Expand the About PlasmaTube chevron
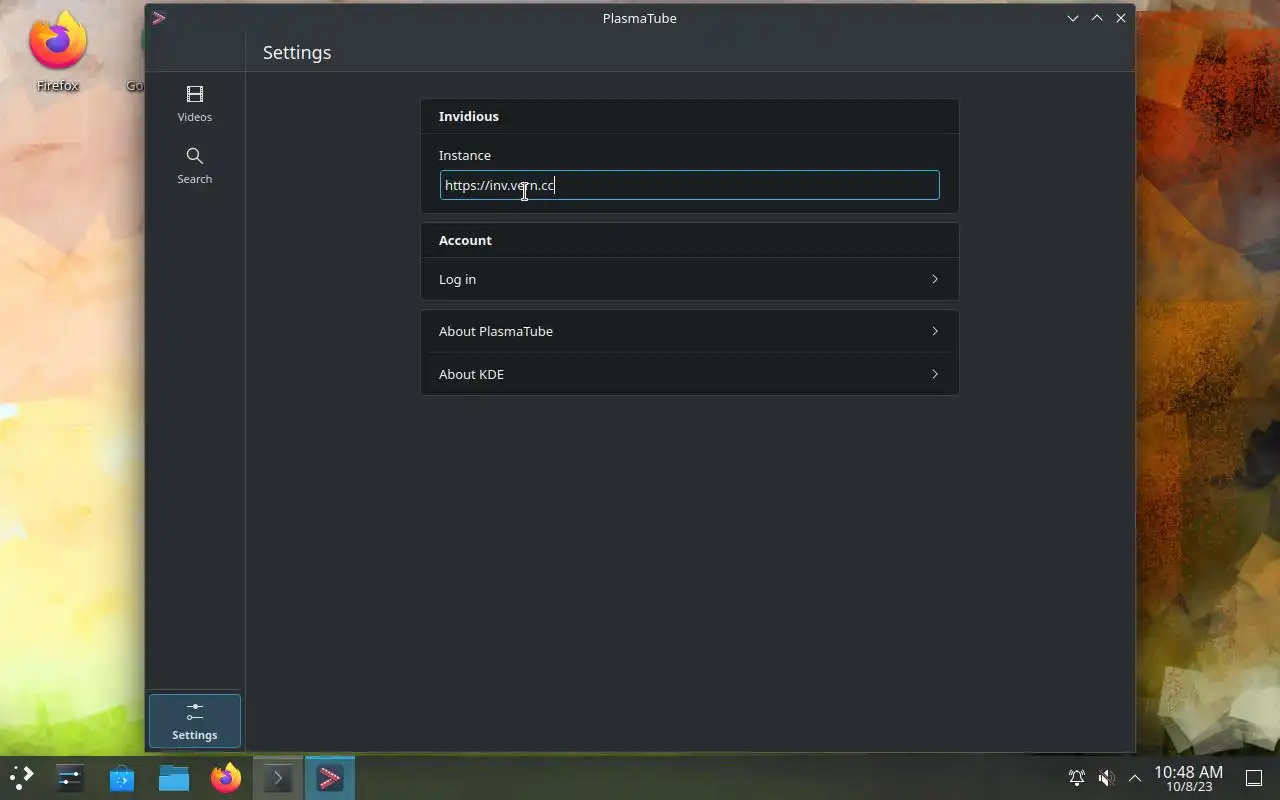The image size is (1280, 800). pyautogui.click(x=935, y=331)
